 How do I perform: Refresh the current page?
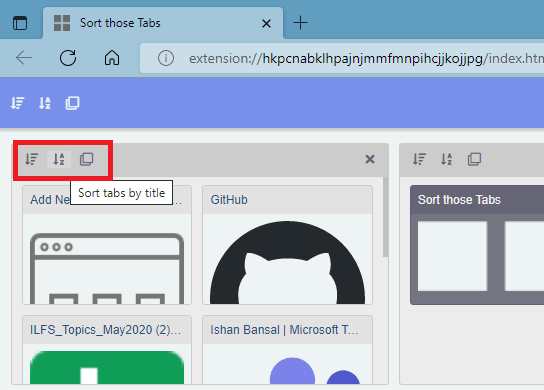pyautogui.click(x=68, y=58)
